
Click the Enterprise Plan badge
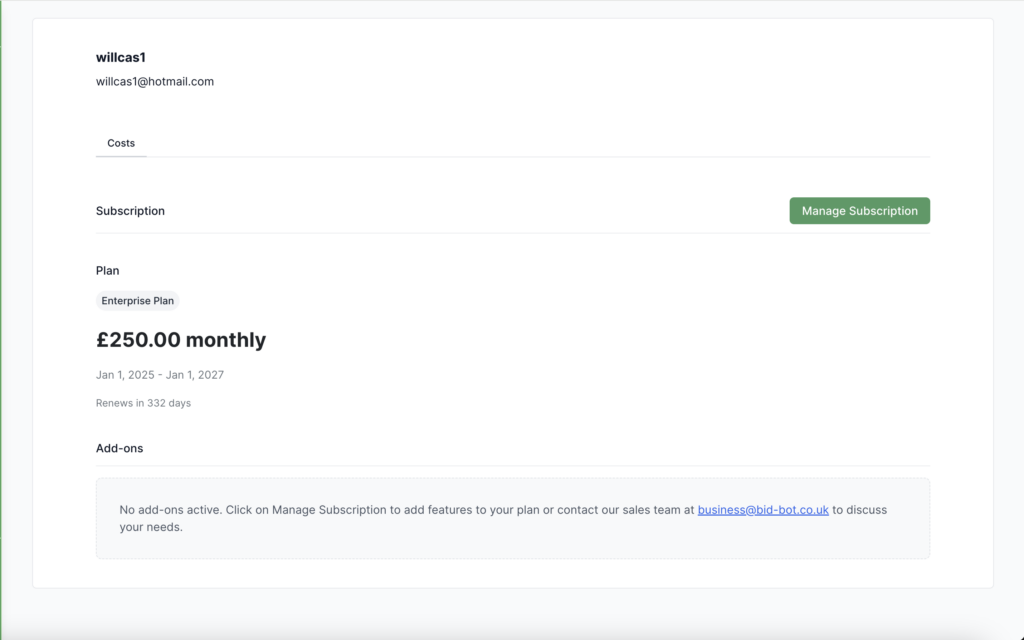click(x=138, y=301)
